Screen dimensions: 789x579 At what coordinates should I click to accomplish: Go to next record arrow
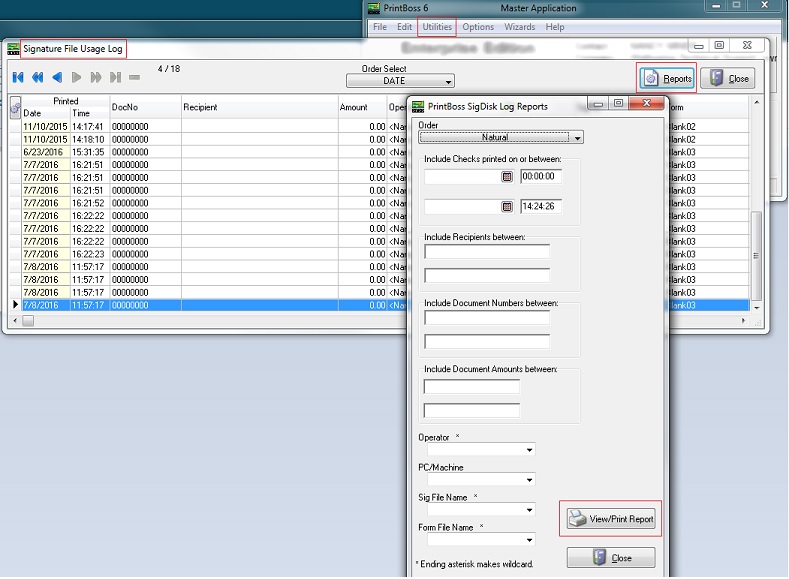tap(76, 77)
